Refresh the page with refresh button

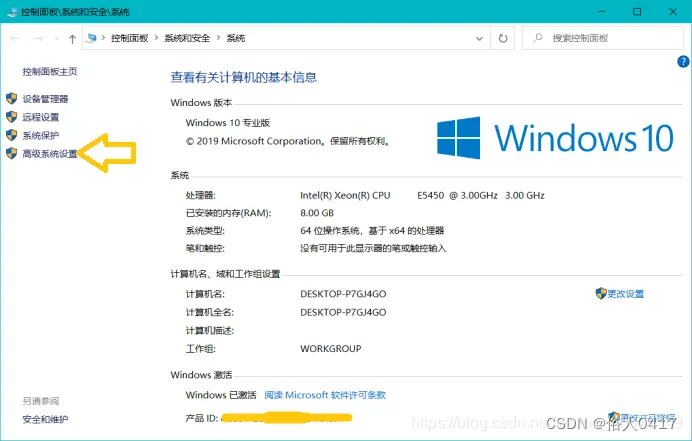tap(503, 38)
